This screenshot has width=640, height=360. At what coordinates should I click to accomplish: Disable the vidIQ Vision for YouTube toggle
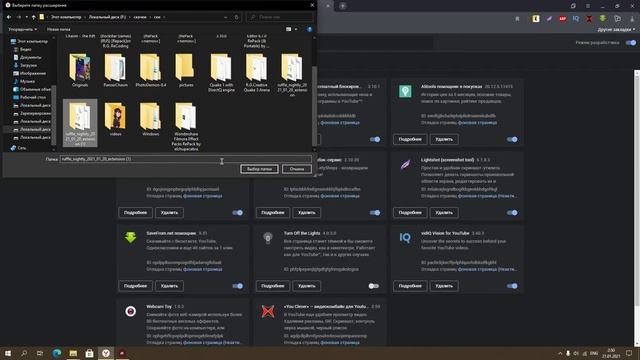pyautogui.click(x=512, y=286)
